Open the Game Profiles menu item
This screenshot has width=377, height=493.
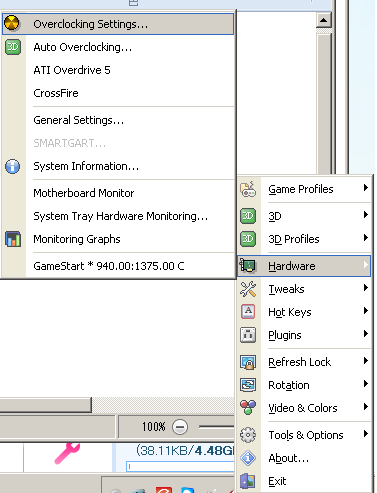pos(304,189)
